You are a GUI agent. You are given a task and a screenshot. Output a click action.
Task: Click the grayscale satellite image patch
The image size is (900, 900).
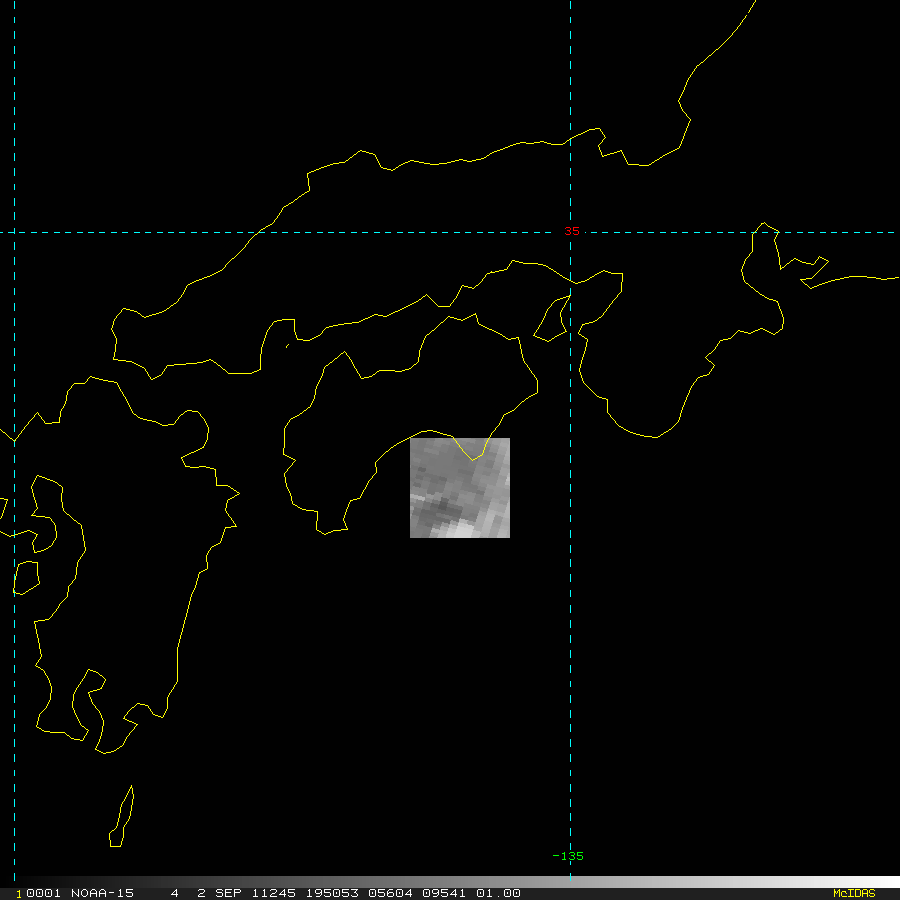pyautogui.click(x=460, y=488)
